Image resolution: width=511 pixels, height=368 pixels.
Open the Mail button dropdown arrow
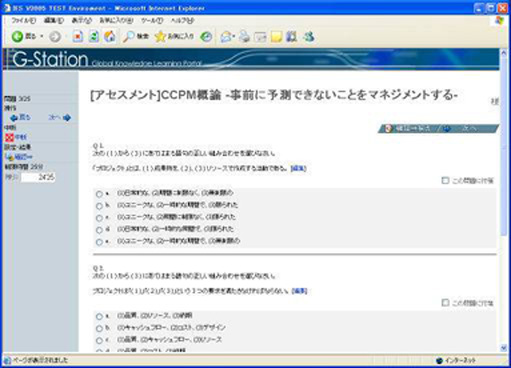(x=234, y=36)
